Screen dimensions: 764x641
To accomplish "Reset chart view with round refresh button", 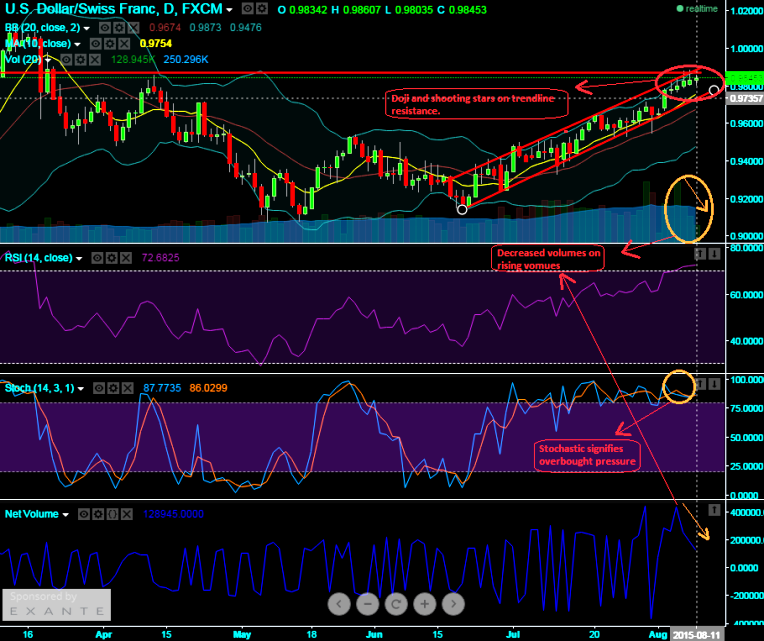I will coord(396,604).
